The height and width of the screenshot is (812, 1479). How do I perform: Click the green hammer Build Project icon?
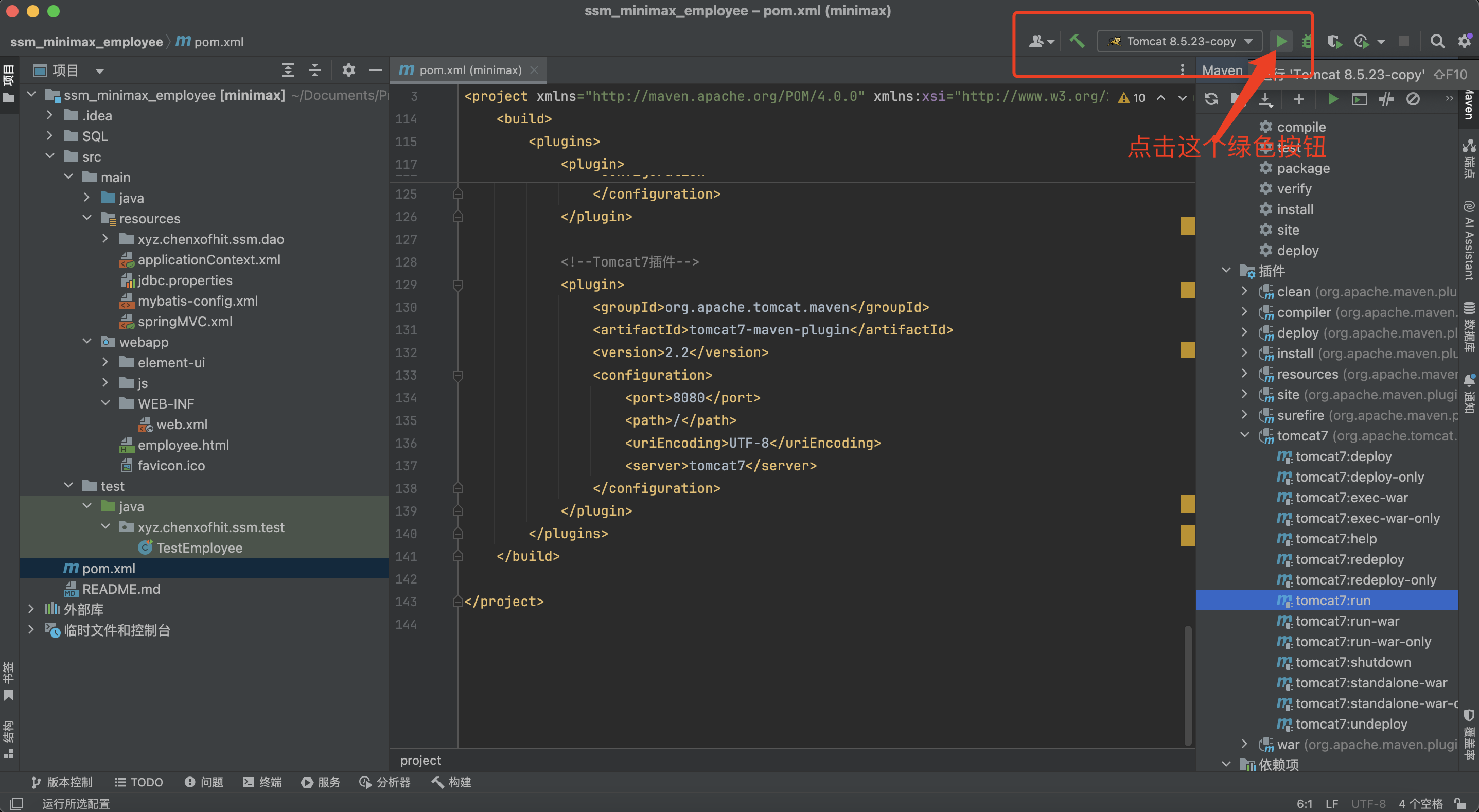[1077, 41]
